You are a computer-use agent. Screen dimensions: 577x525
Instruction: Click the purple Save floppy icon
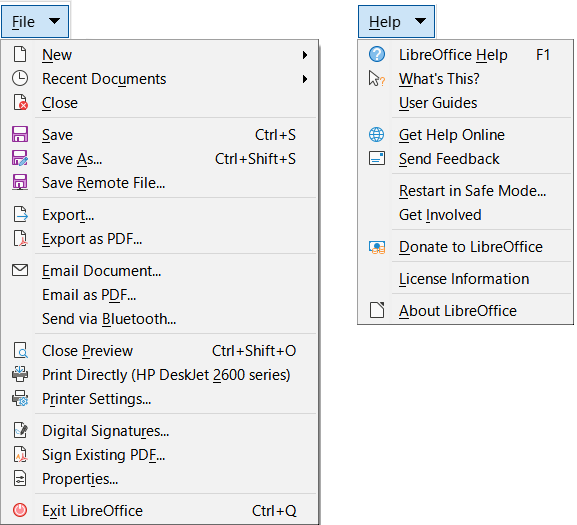click(x=20, y=134)
